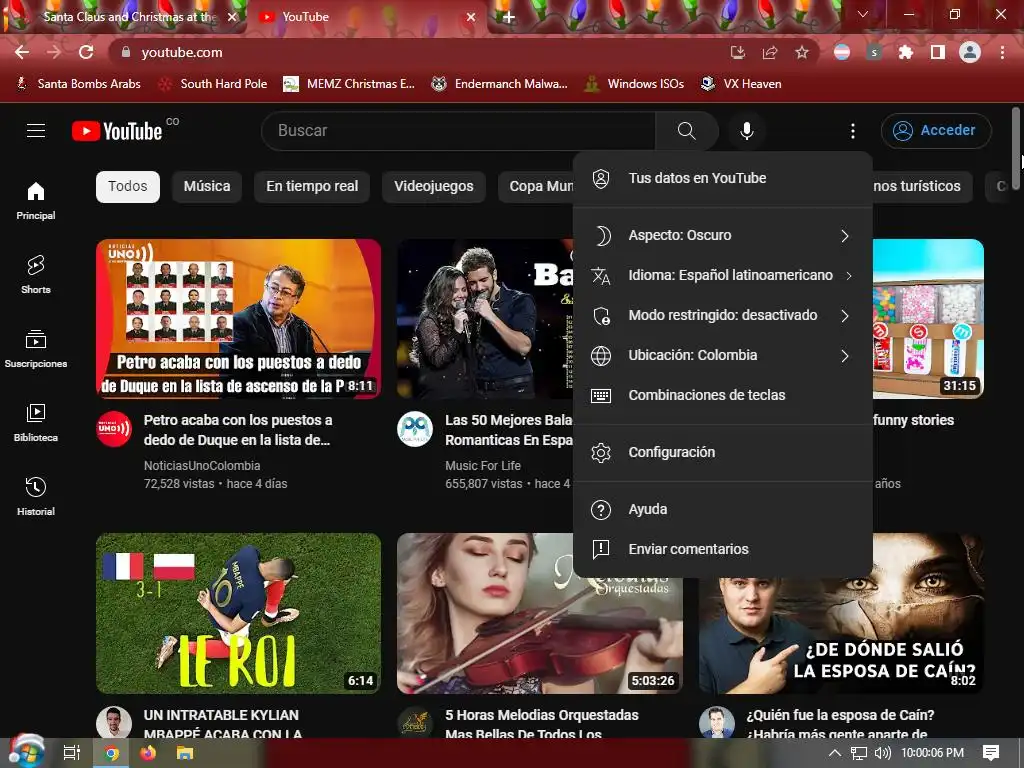Screen dimensions: 1024x768
Task: Open Tus datos en YouTube
Action: 723,178
